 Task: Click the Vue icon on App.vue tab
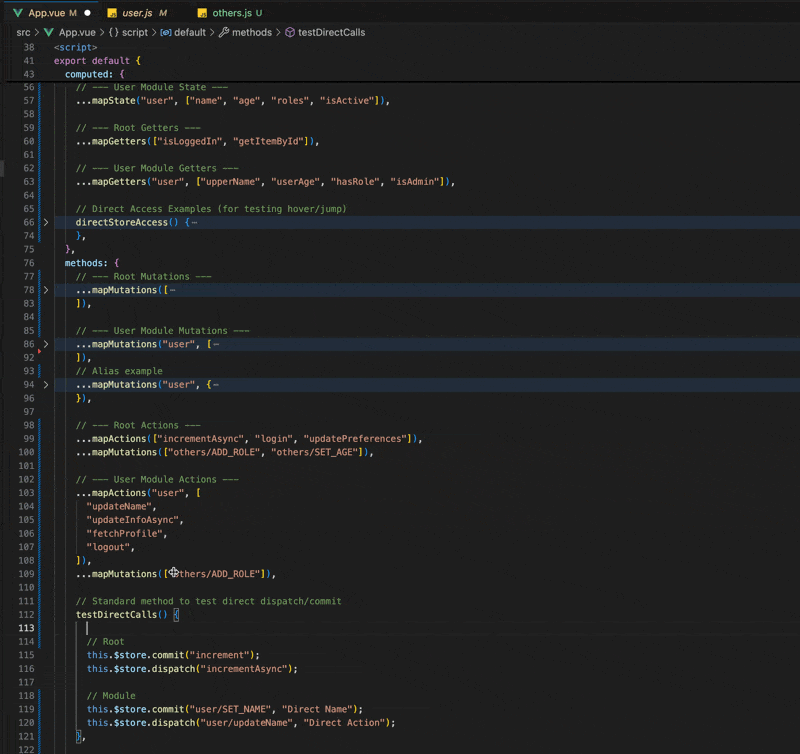[18, 13]
